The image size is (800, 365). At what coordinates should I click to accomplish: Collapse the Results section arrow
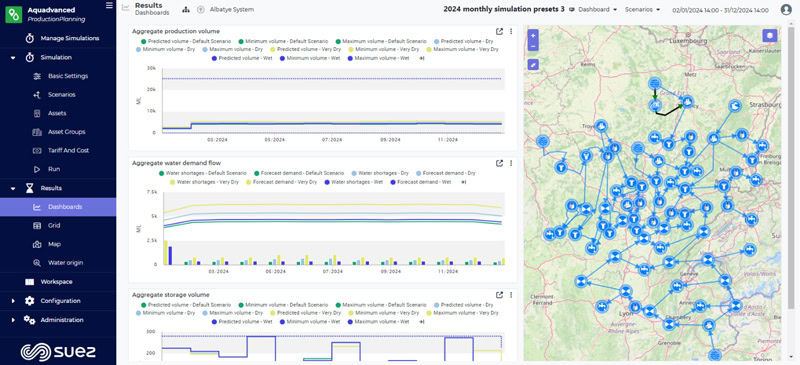point(13,188)
